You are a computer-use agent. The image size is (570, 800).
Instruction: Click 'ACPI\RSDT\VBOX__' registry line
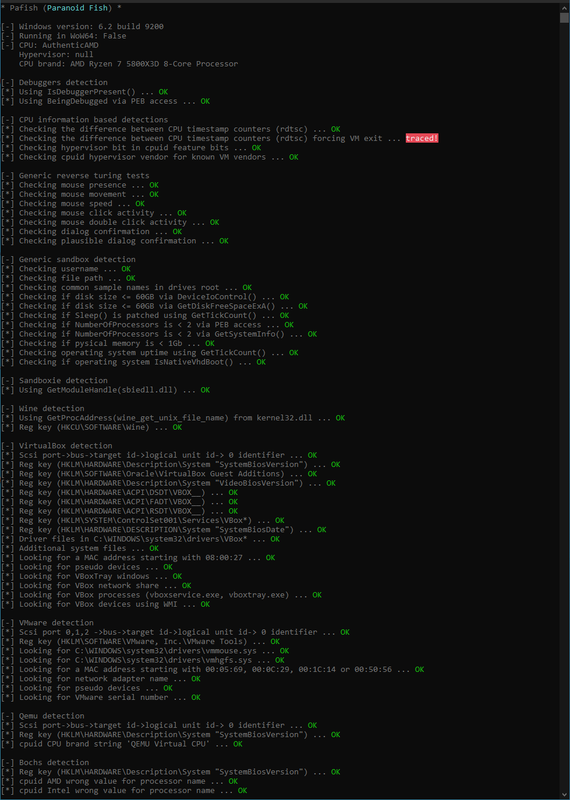coord(119,511)
